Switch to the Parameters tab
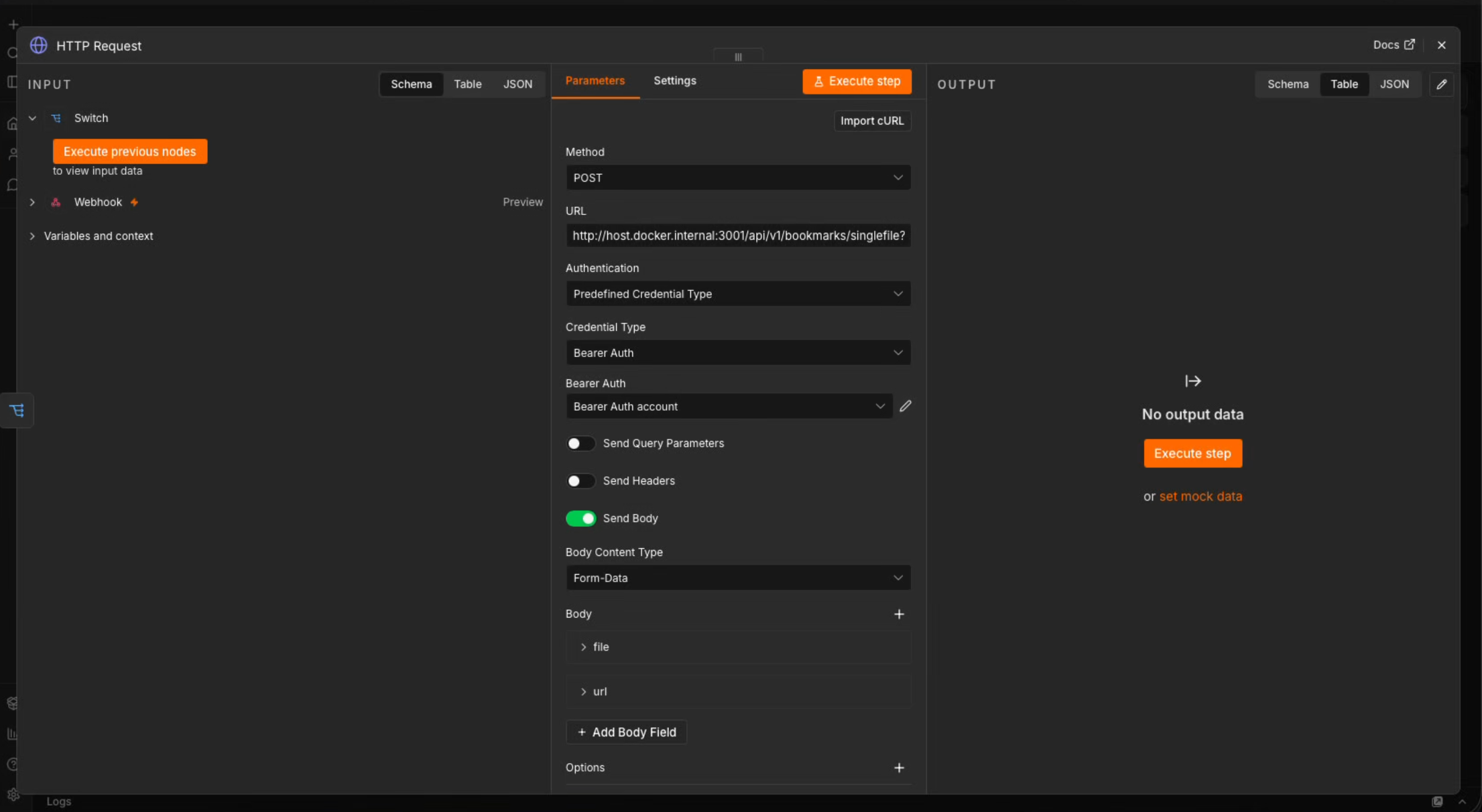The height and width of the screenshot is (812, 1482). (595, 81)
